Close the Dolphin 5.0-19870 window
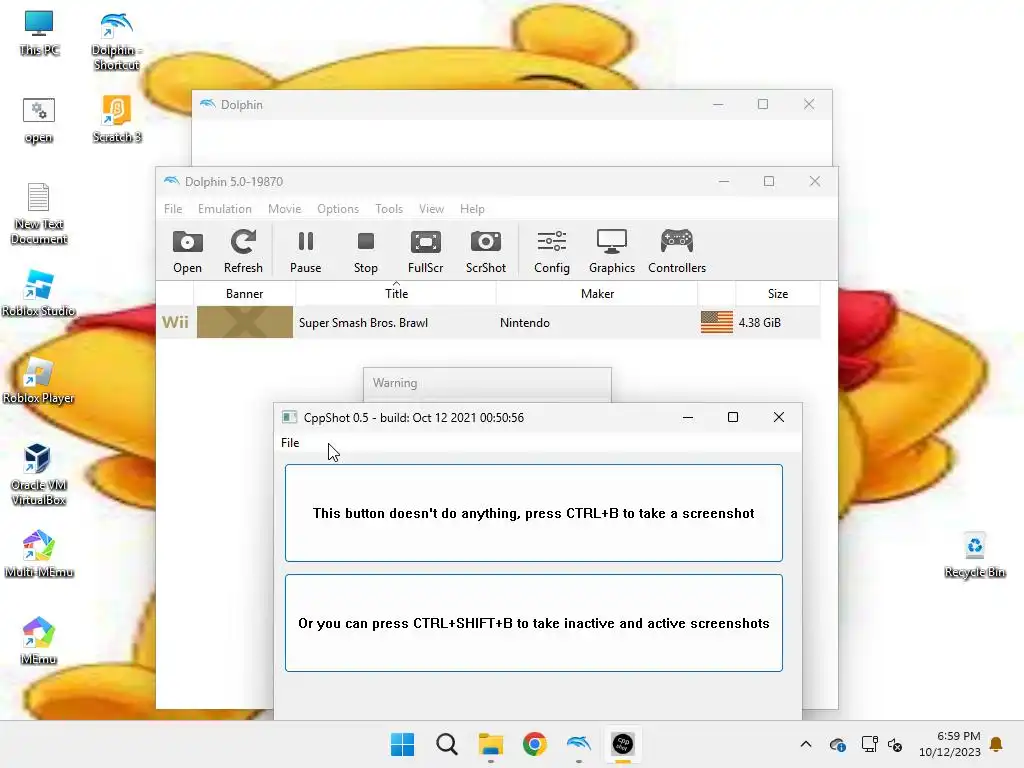1024x768 pixels. (x=814, y=182)
